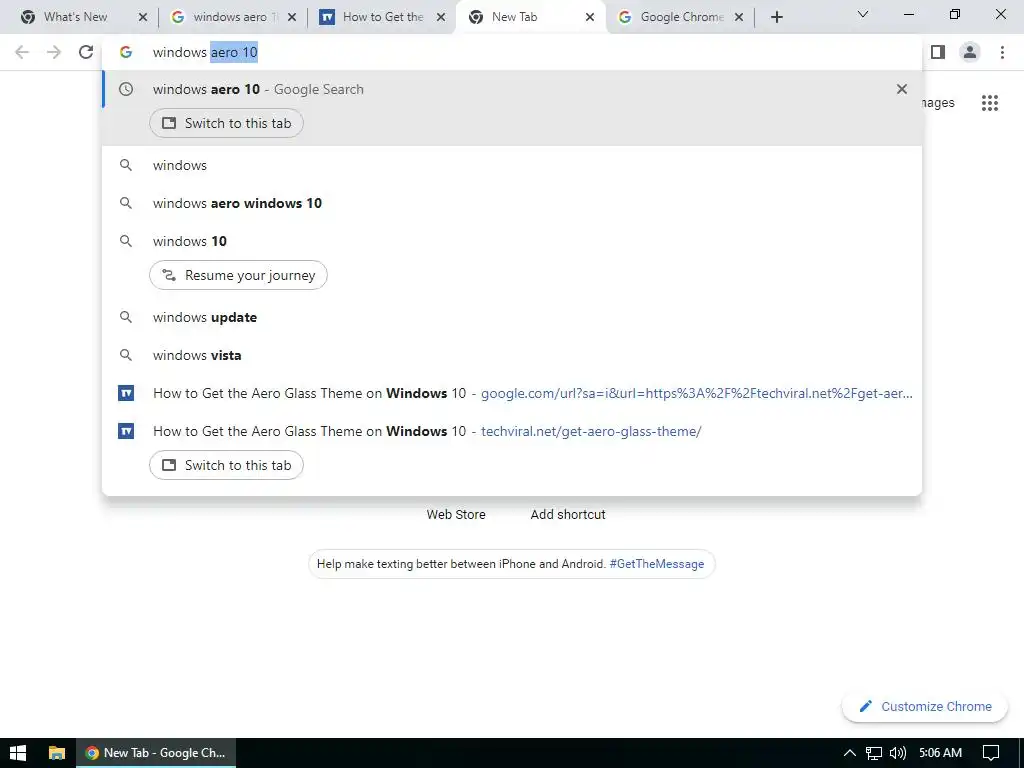The width and height of the screenshot is (1024, 768).
Task: Click Switch to this tab under techviral.net suggestion
Action: pos(226,466)
